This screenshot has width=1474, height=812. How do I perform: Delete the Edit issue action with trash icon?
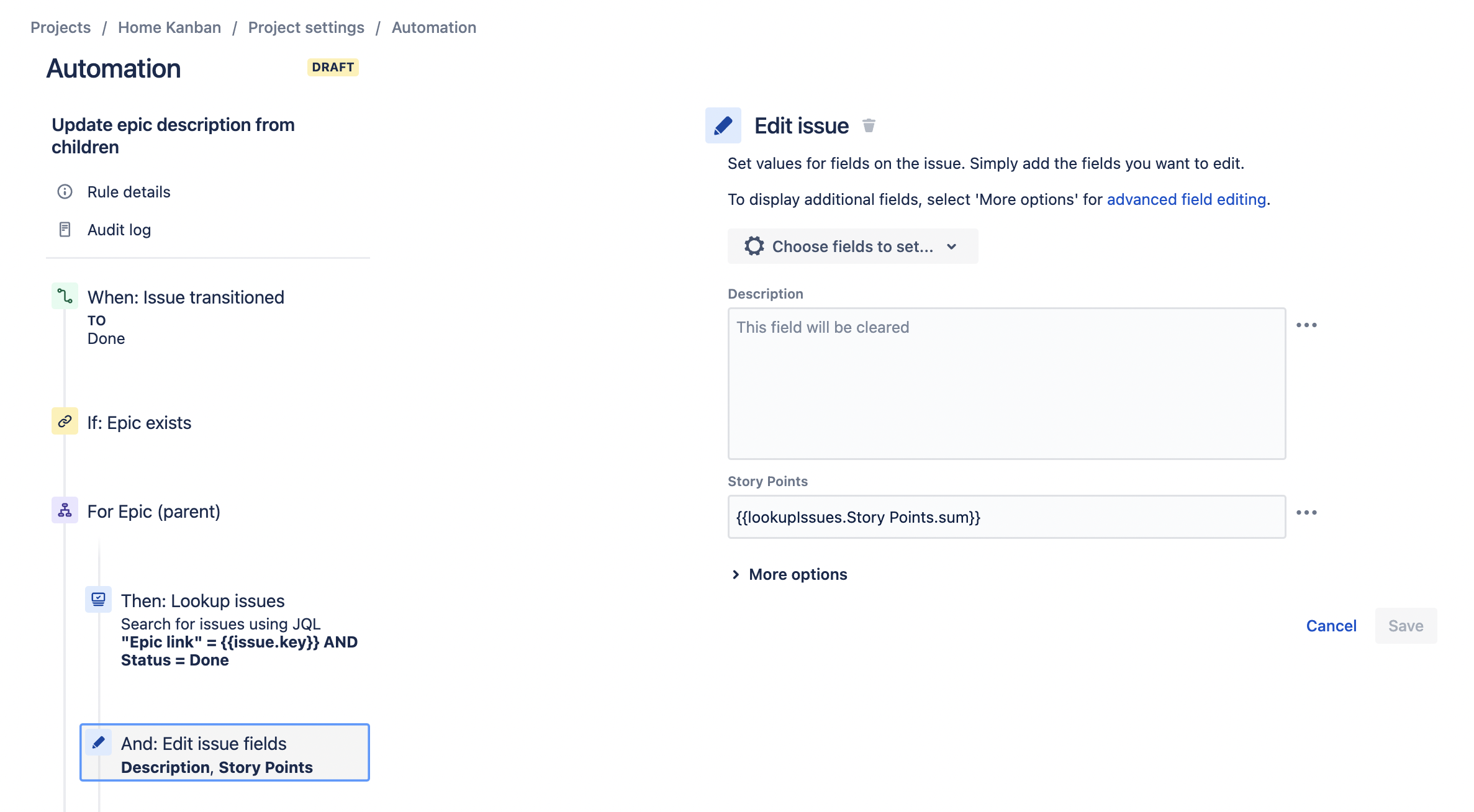869,125
